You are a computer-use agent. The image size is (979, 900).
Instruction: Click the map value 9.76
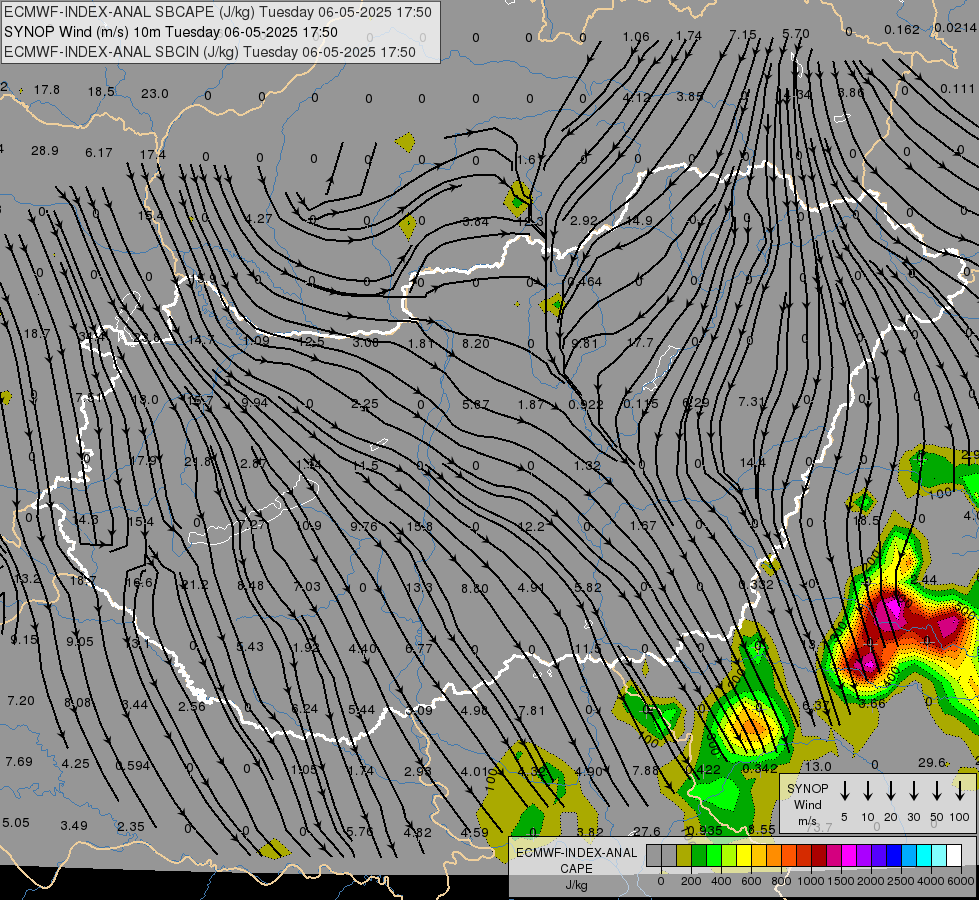point(363,527)
